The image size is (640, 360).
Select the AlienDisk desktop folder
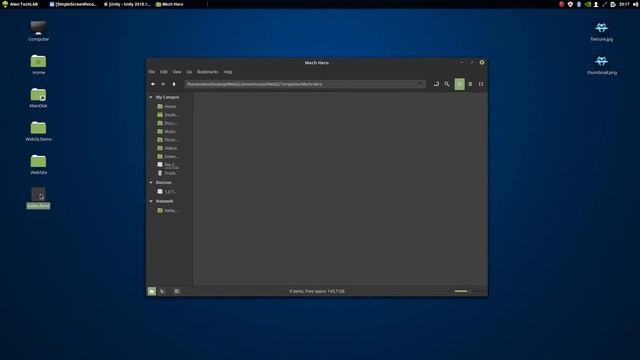pos(38,98)
